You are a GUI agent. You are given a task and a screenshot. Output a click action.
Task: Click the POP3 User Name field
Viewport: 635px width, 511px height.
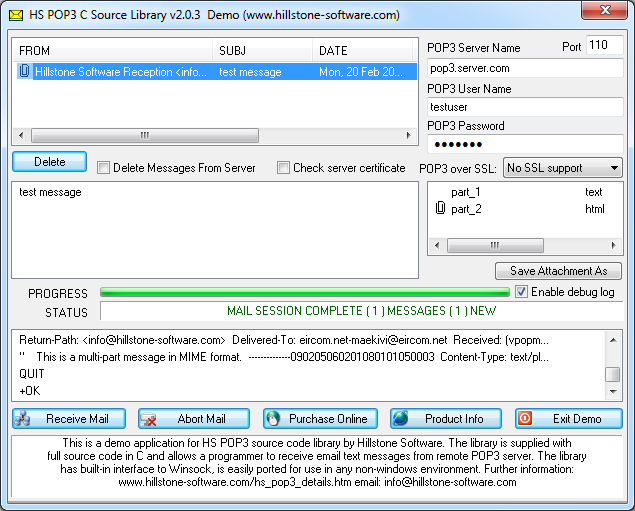(x=525, y=107)
